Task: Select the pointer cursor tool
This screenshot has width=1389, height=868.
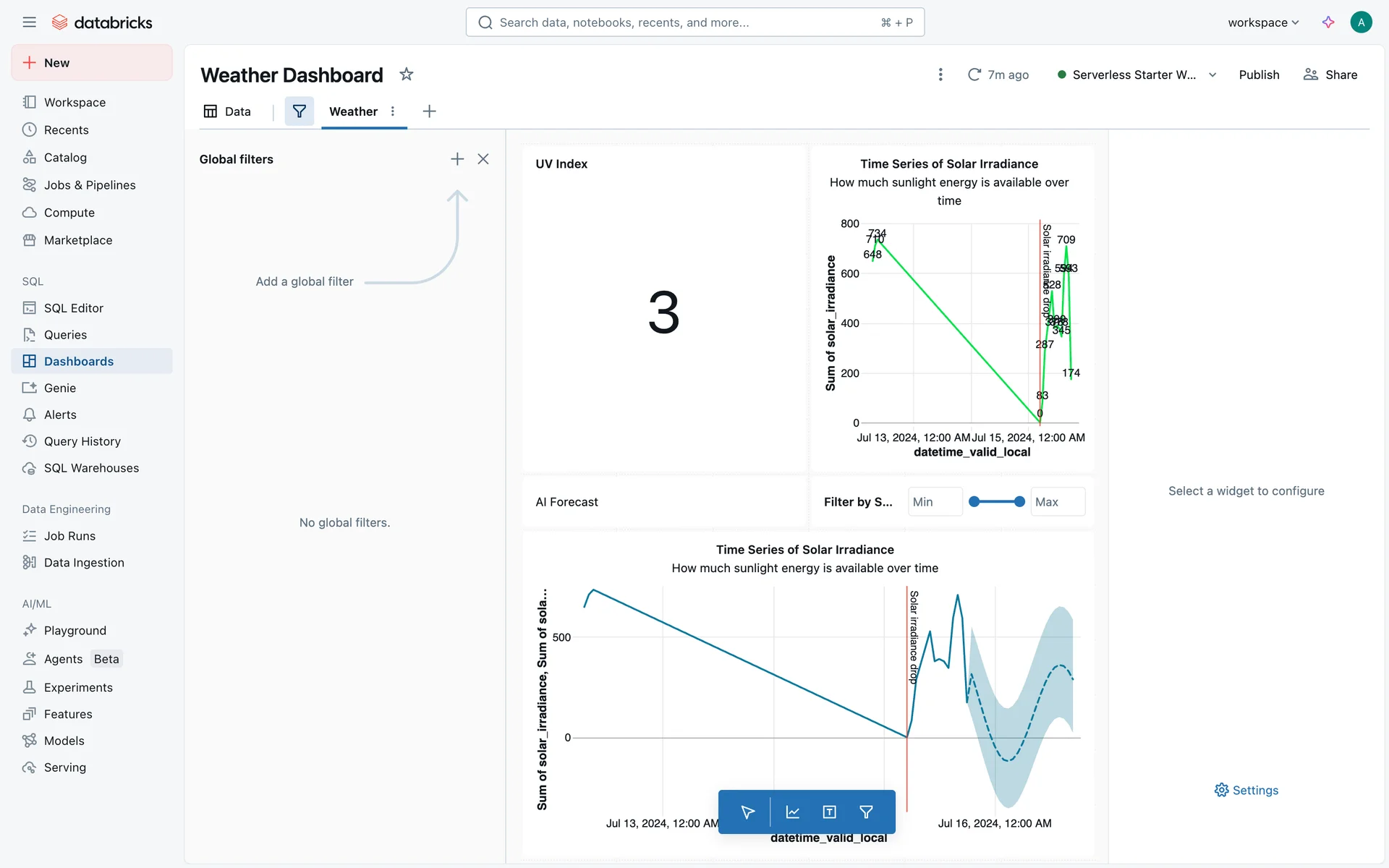Action: 748,812
